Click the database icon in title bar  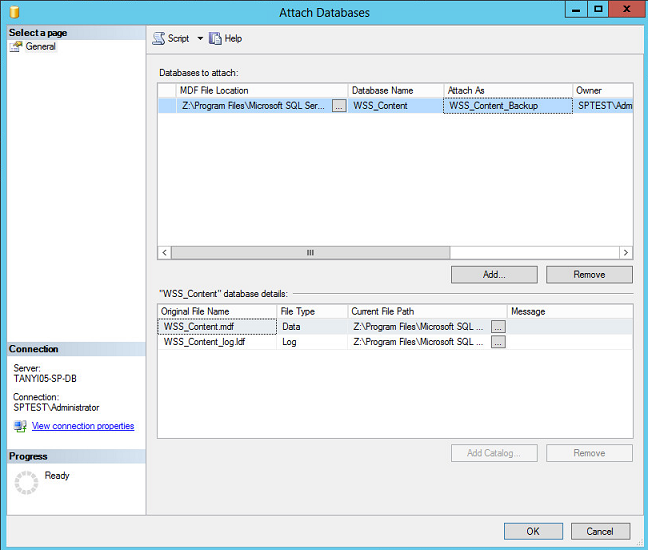click(x=14, y=12)
